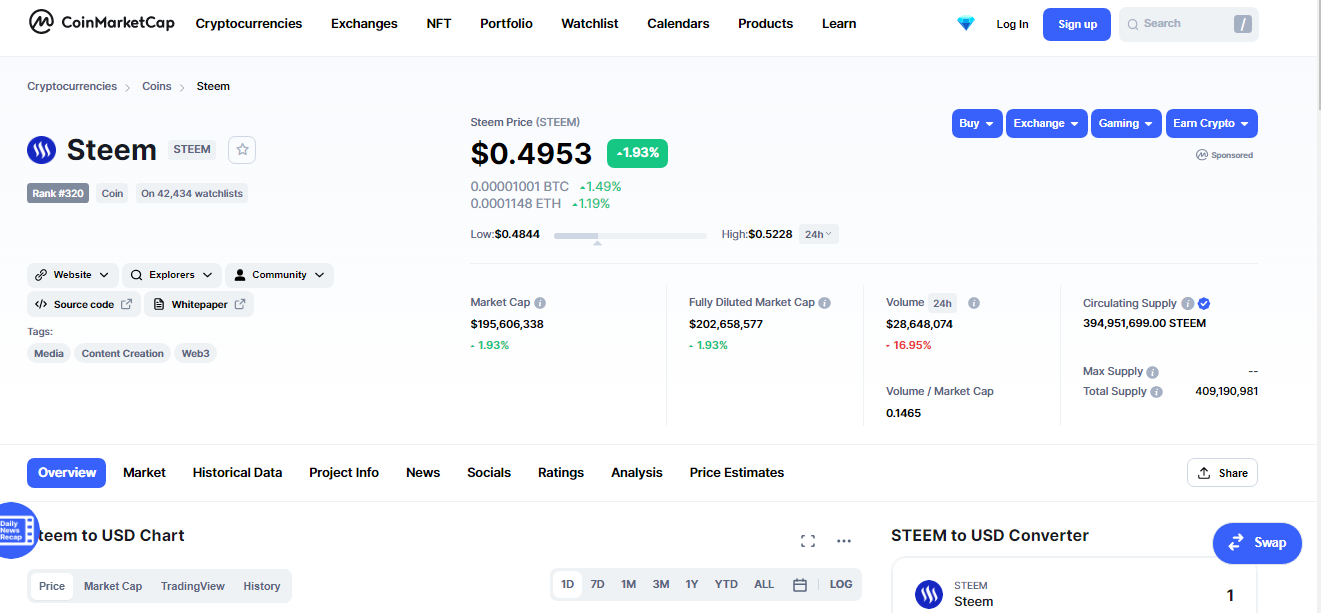This screenshot has width=1321, height=613.
Task: Select the 1Y chart range
Action: click(692, 584)
